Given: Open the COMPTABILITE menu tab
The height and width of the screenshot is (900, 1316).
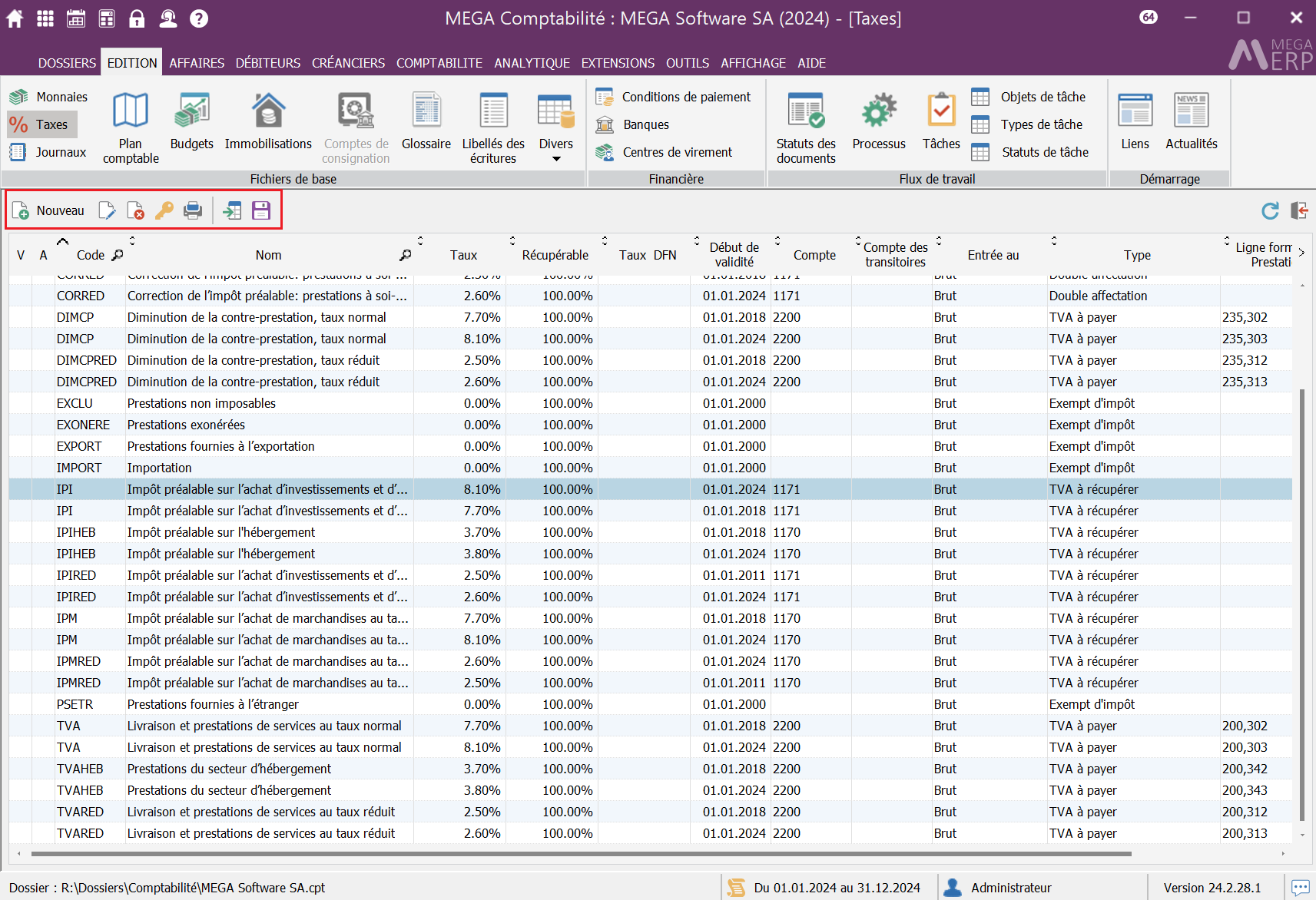Looking at the screenshot, I should tap(439, 63).
